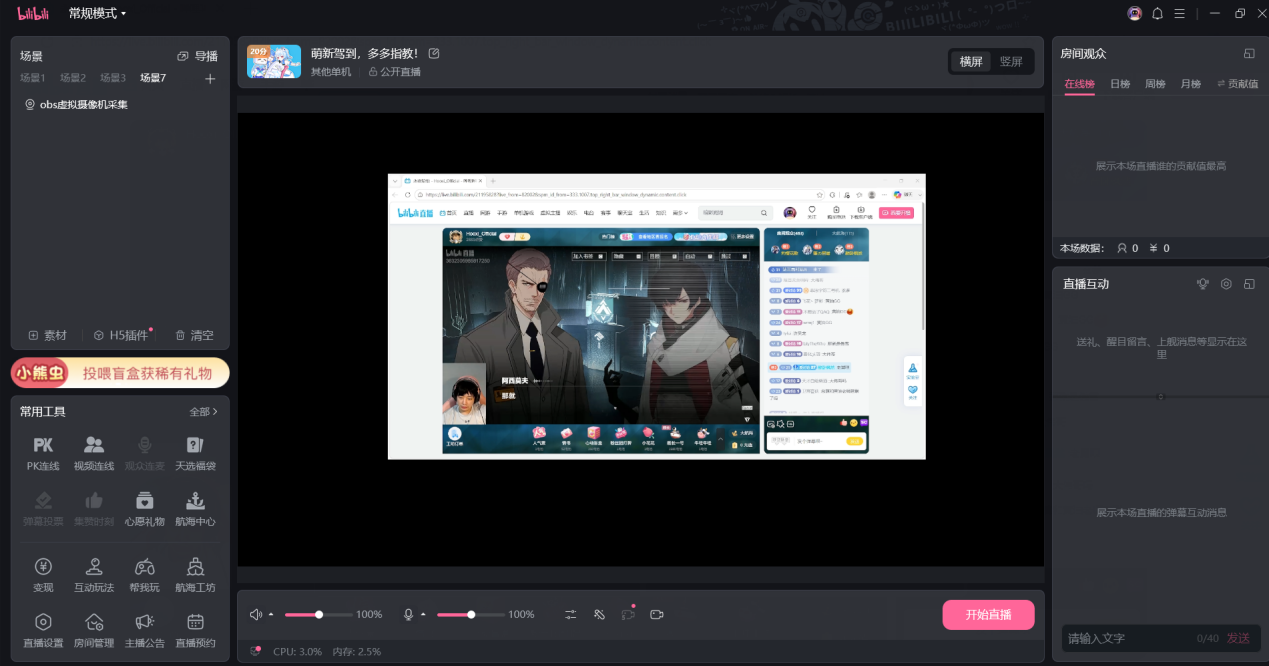
Task: Open 房间管理 room management
Action: coord(94,630)
